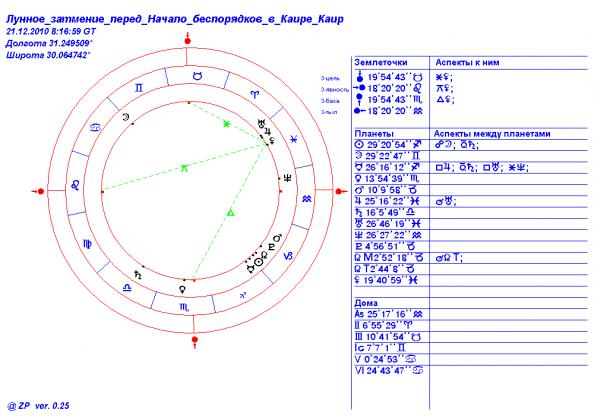Click the 'Землеточки' table header

click(x=381, y=63)
